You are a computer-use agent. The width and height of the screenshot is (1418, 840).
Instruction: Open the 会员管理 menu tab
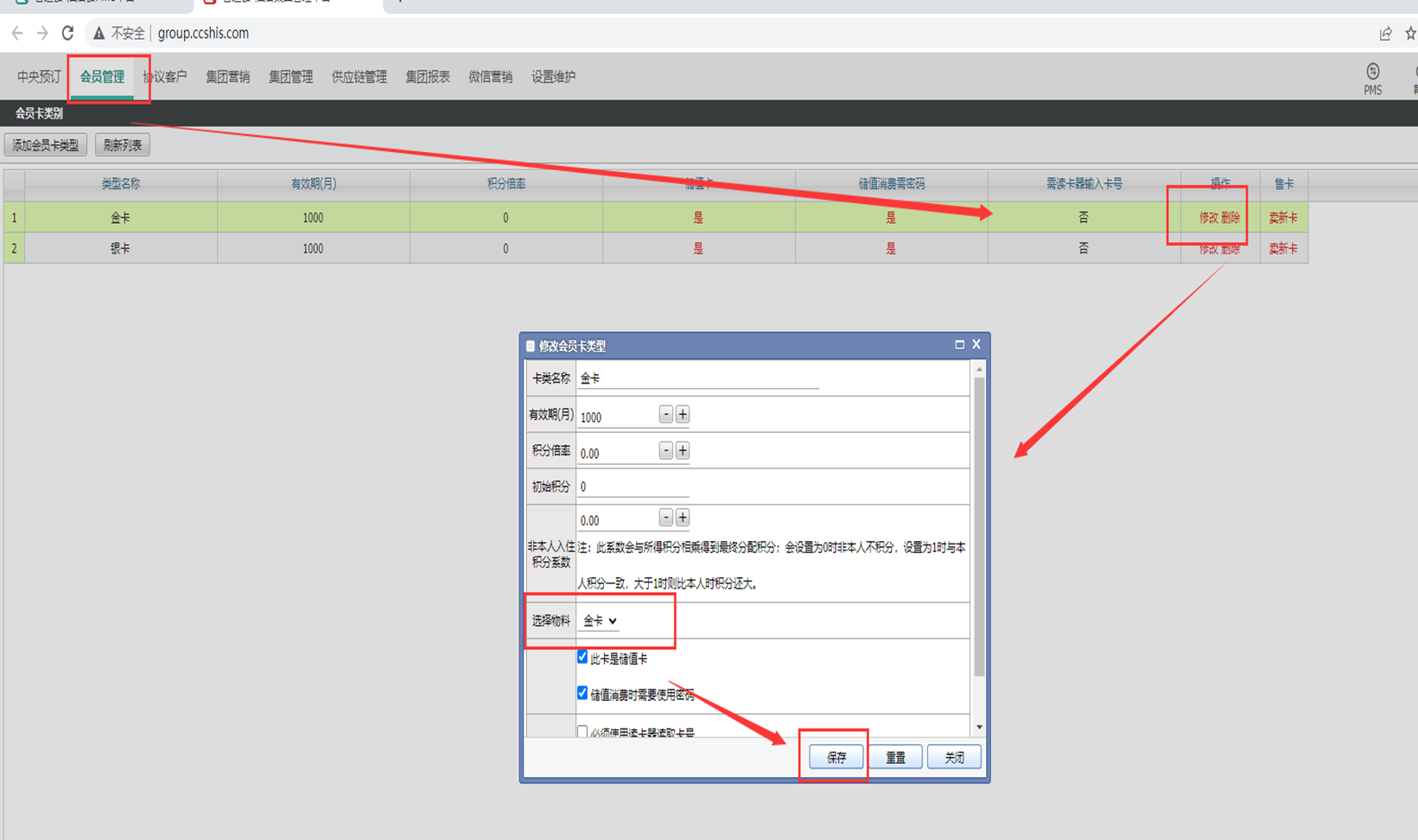click(x=102, y=77)
